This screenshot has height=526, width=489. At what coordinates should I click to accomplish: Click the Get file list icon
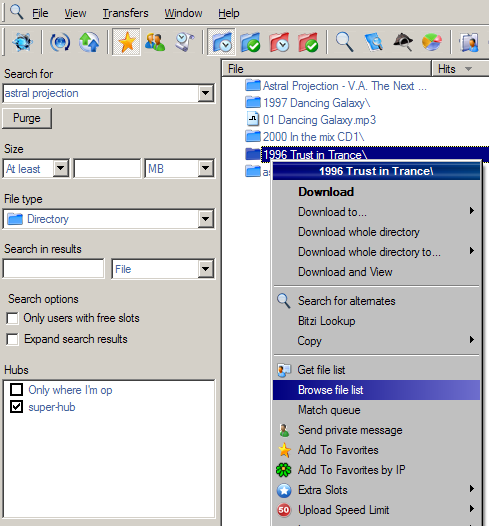284,370
